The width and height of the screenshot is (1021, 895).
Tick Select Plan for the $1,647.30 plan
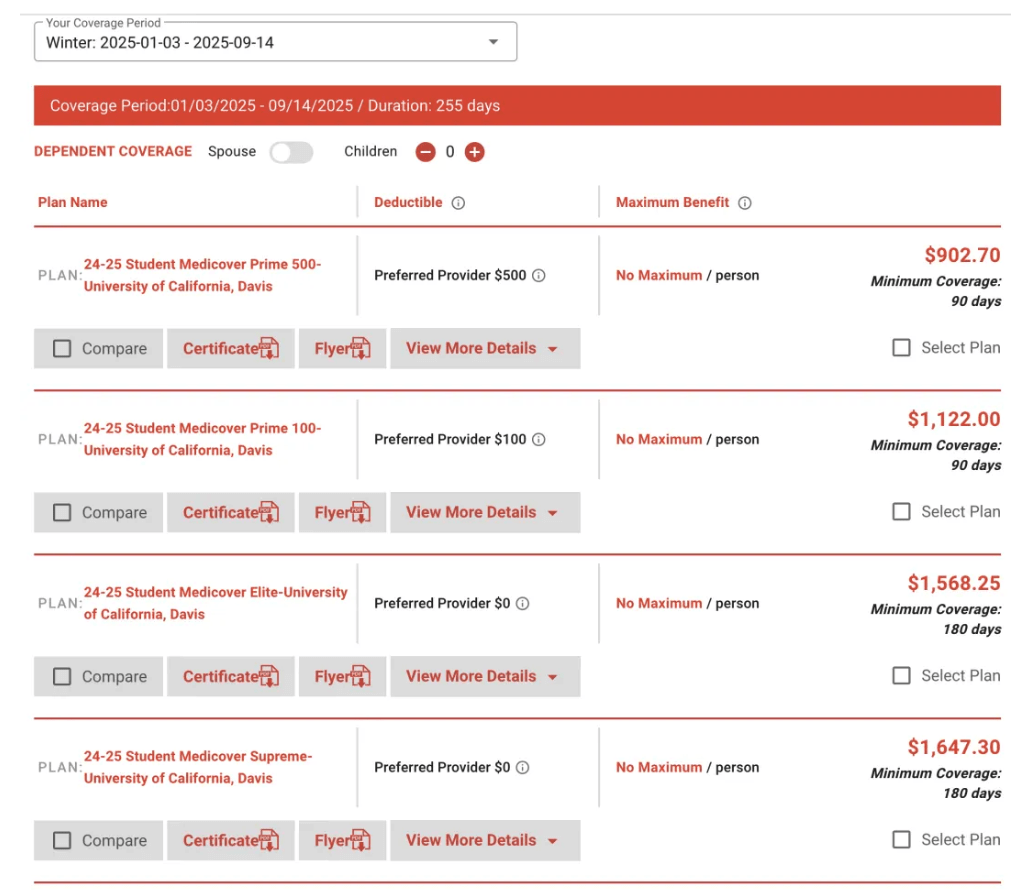tap(901, 840)
